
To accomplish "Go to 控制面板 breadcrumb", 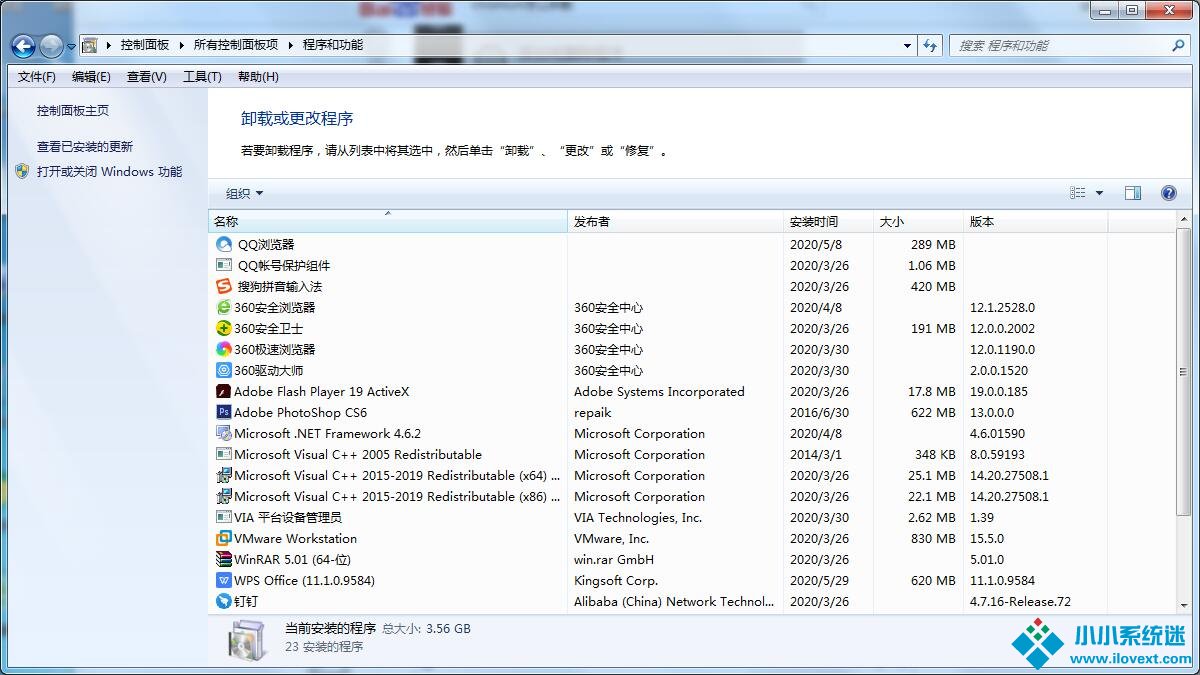I will pyautogui.click(x=145, y=45).
